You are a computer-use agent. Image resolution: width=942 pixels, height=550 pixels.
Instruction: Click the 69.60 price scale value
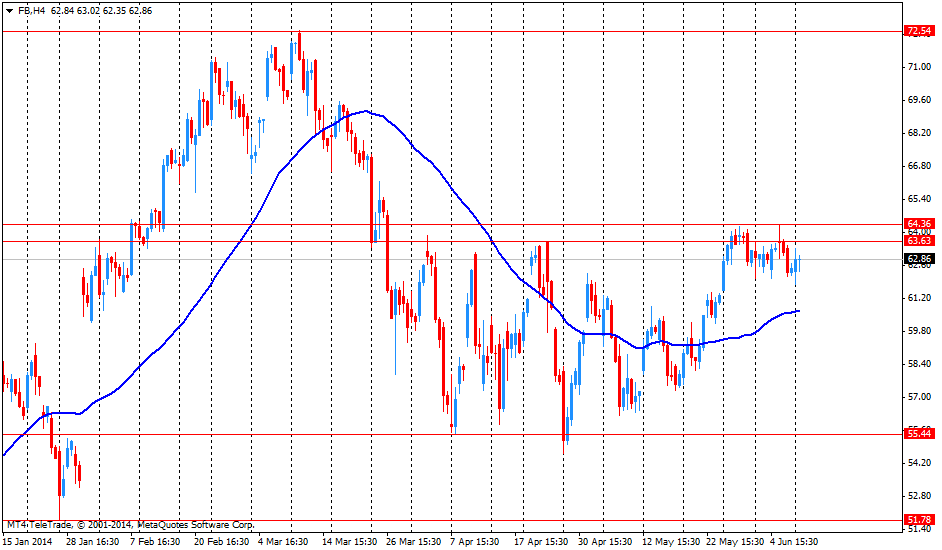(x=919, y=100)
